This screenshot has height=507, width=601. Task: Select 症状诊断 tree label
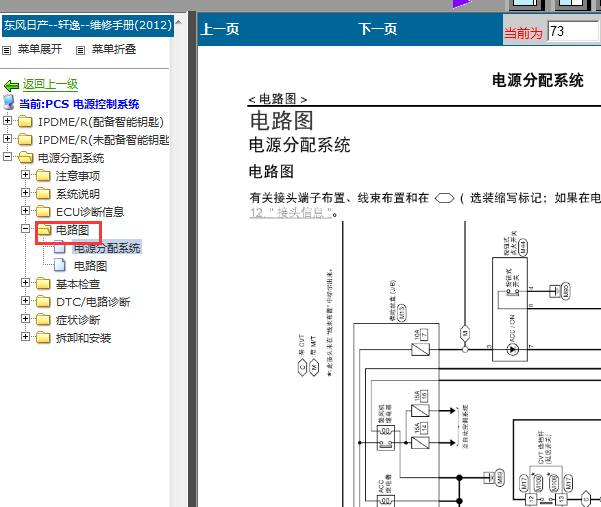click(78, 320)
